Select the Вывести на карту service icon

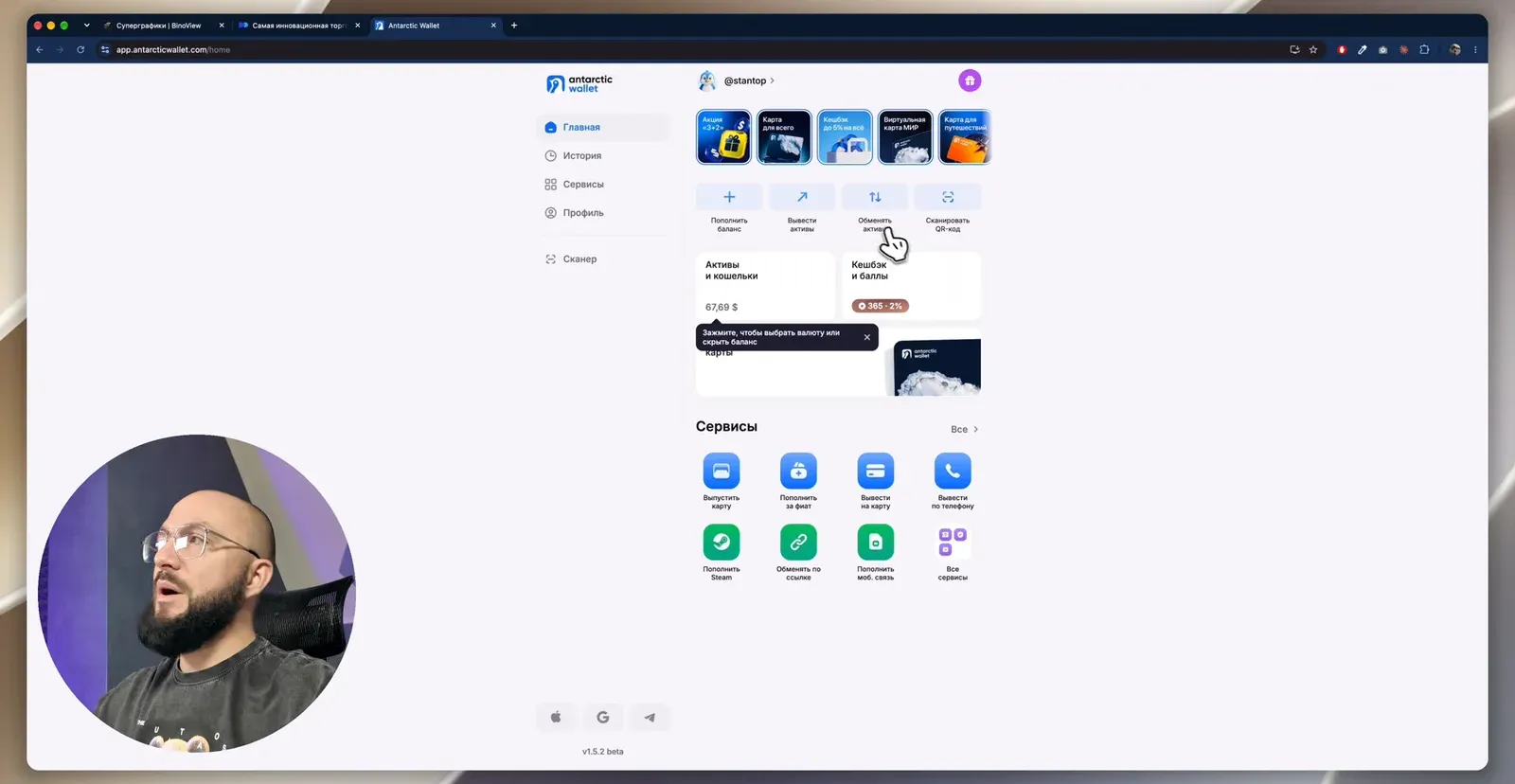pos(876,471)
